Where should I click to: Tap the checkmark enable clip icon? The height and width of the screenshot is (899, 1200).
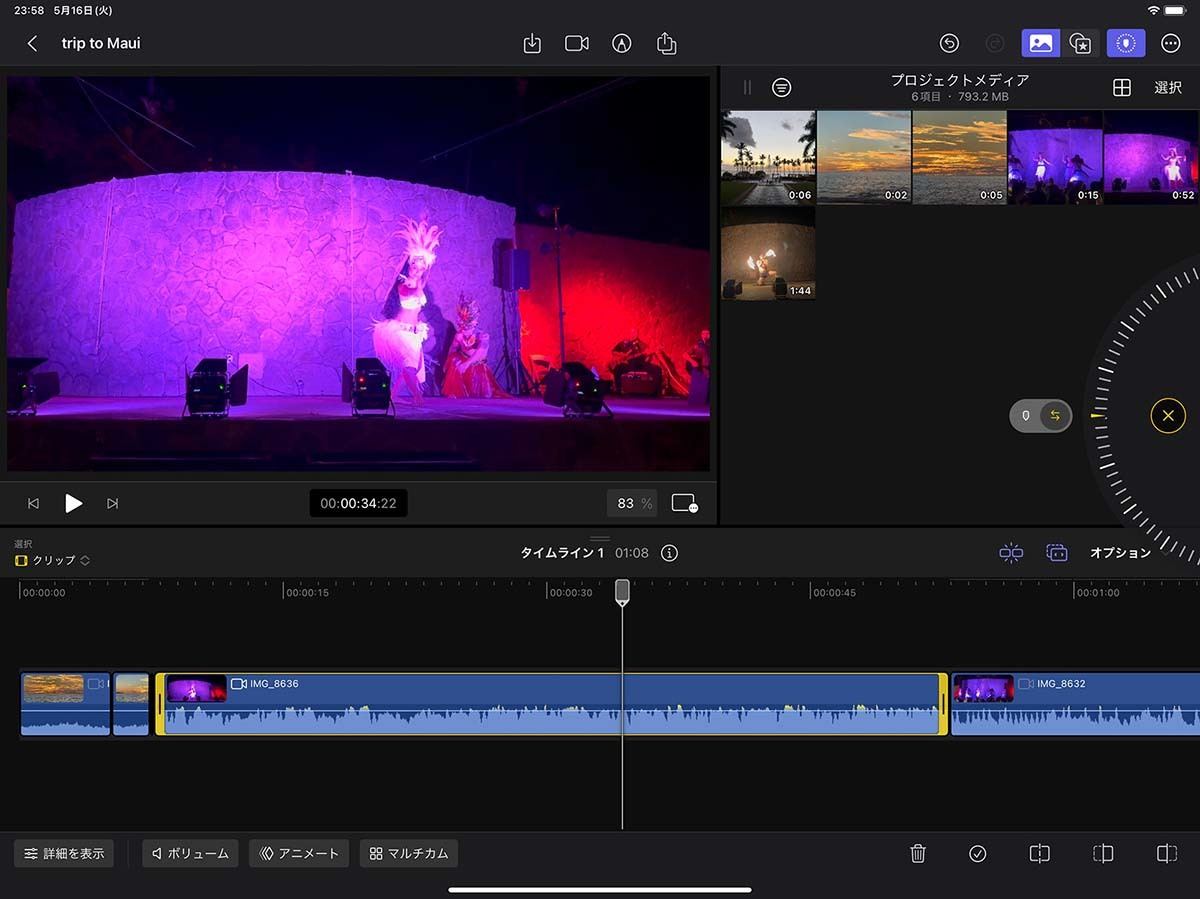pyautogui.click(x=978, y=853)
